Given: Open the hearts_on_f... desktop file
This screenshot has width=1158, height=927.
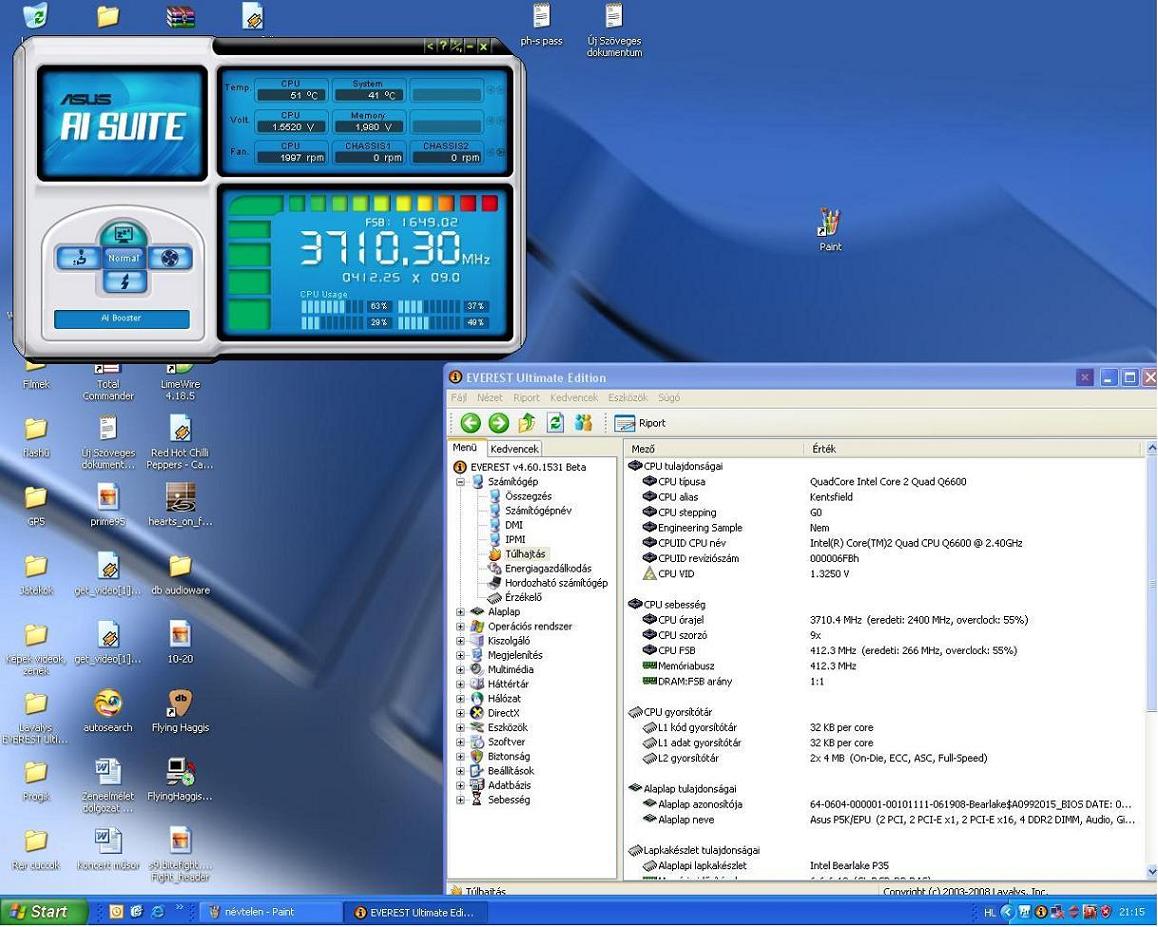Looking at the screenshot, I should (180, 506).
